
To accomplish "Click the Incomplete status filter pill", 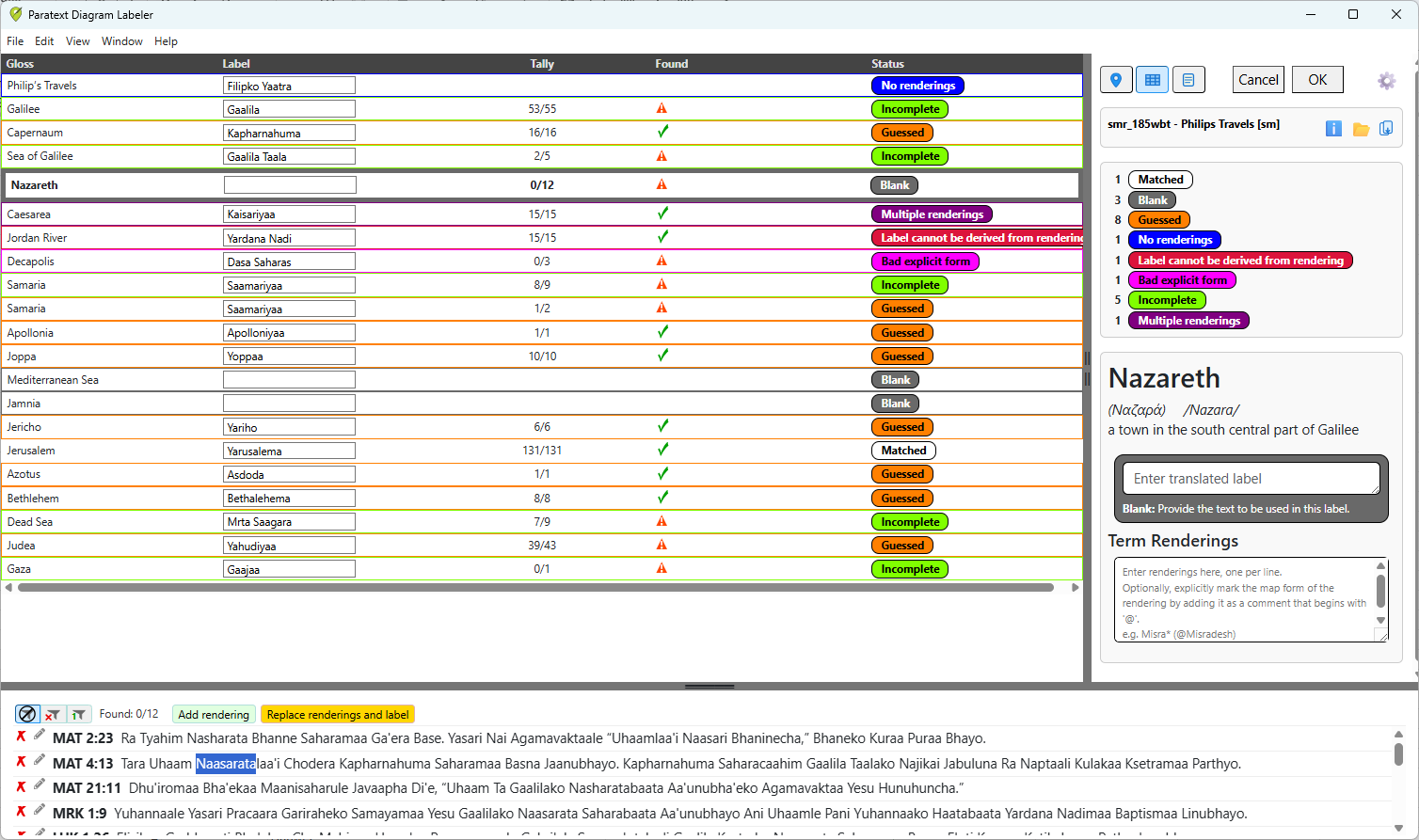I will click(1167, 300).
